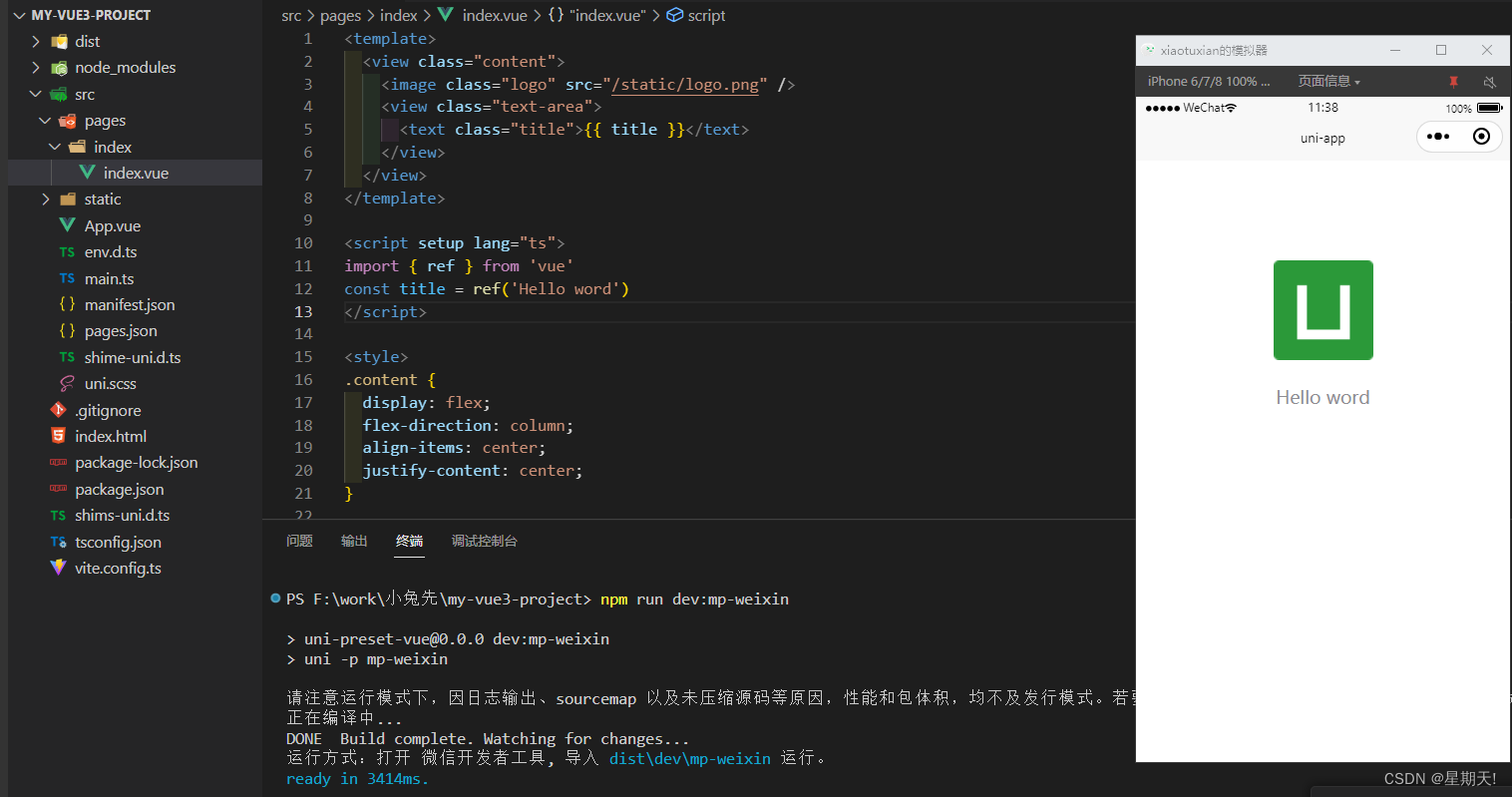The image size is (1512, 797).
Task: Click the mini program close circle button
Action: pyautogui.click(x=1481, y=137)
